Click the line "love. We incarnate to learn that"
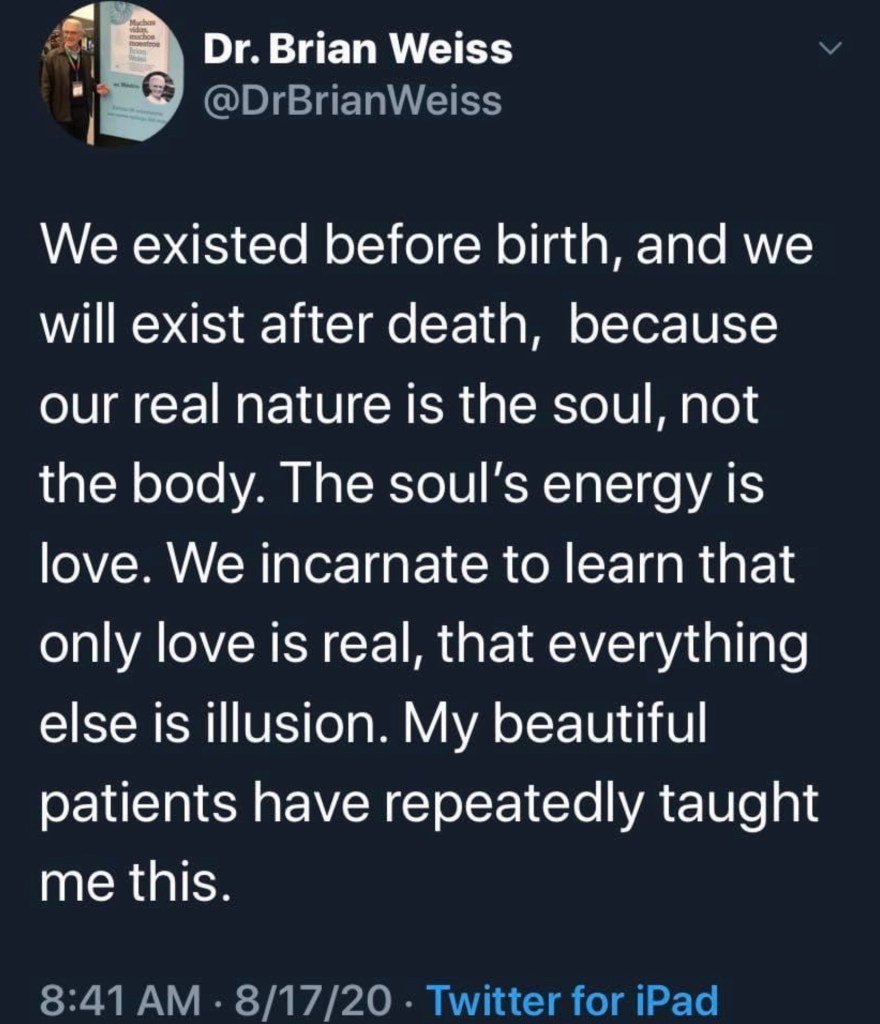 [x=417, y=566]
